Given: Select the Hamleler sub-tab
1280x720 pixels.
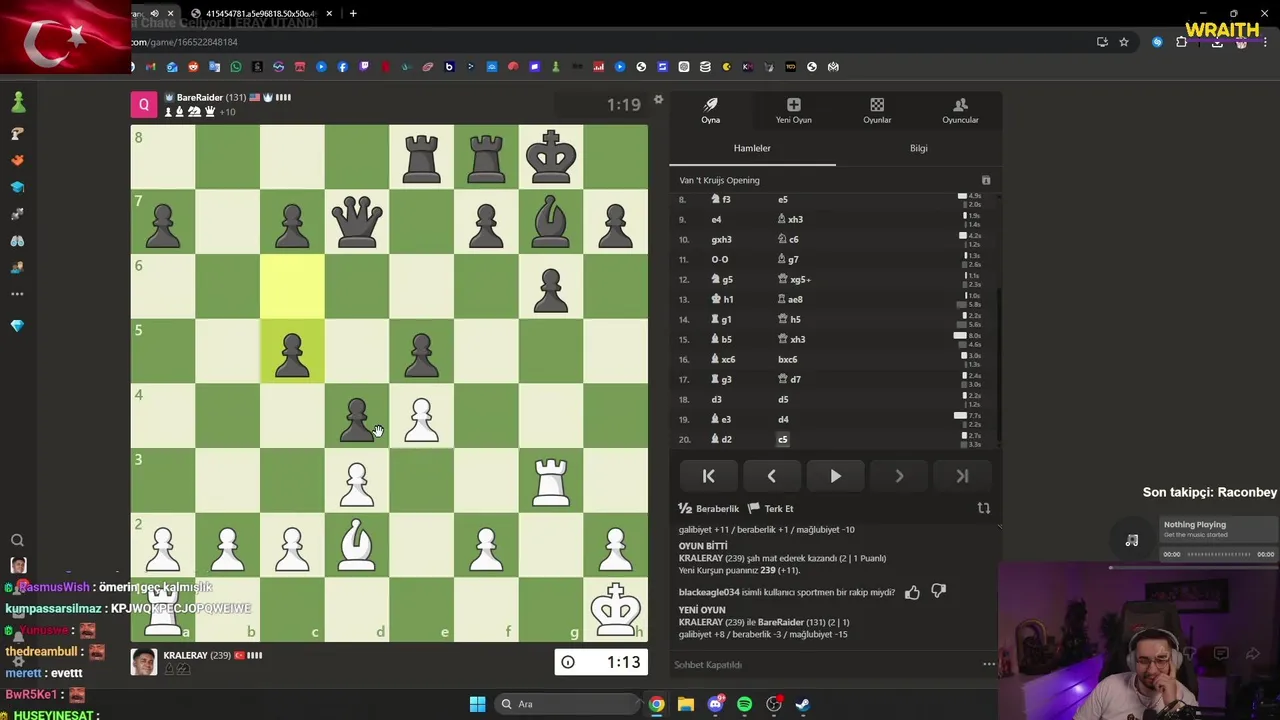Looking at the screenshot, I should [752, 148].
